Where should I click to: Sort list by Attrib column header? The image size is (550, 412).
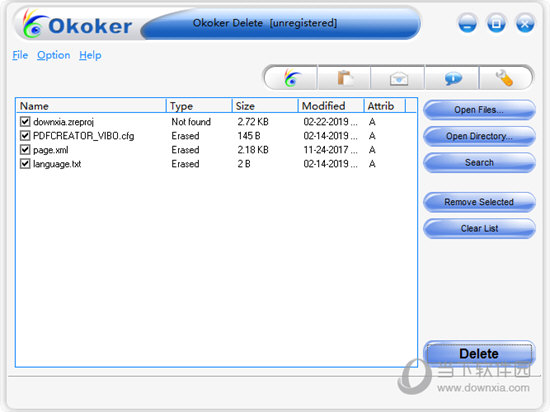click(x=385, y=106)
